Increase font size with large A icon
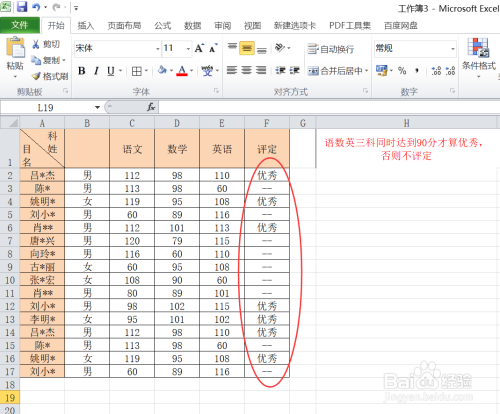Viewport: 500px width, 414px height. (x=199, y=48)
